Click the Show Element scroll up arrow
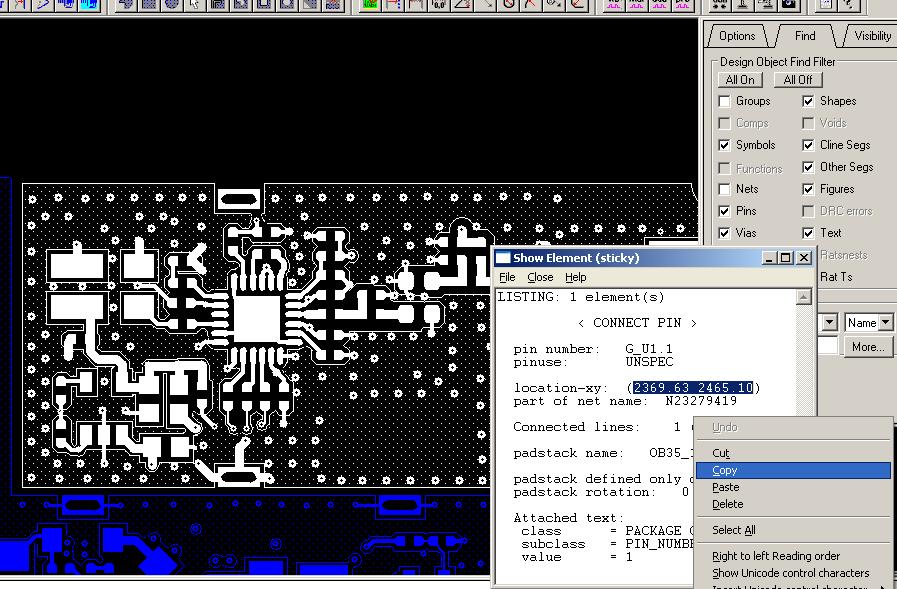The width and height of the screenshot is (897, 589). click(803, 297)
